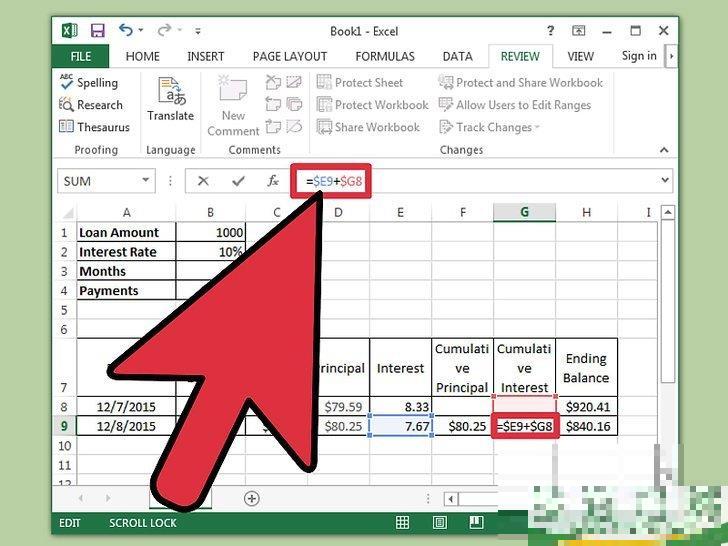Add a new sheet with plus button
Screen dimensions: 728x546
252,498
